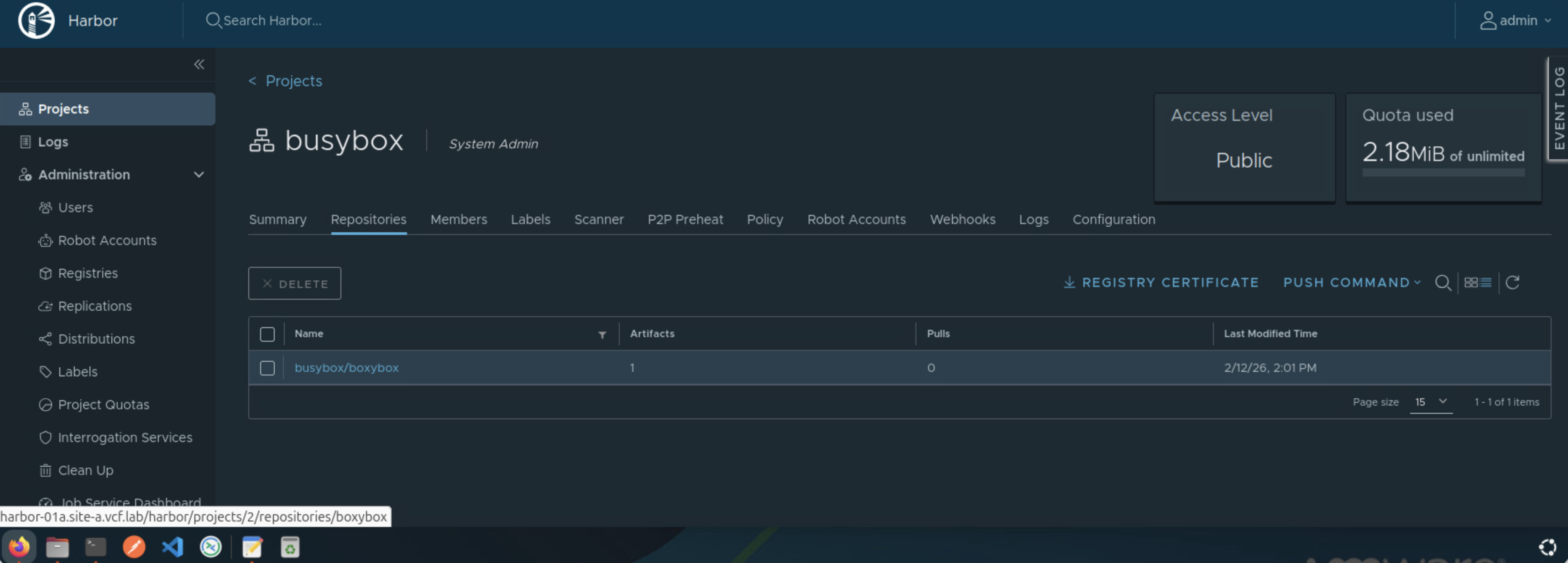Open the remote desktop client in the dock
The height and width of the screenshot is (563, 1568).
[211, 547]
